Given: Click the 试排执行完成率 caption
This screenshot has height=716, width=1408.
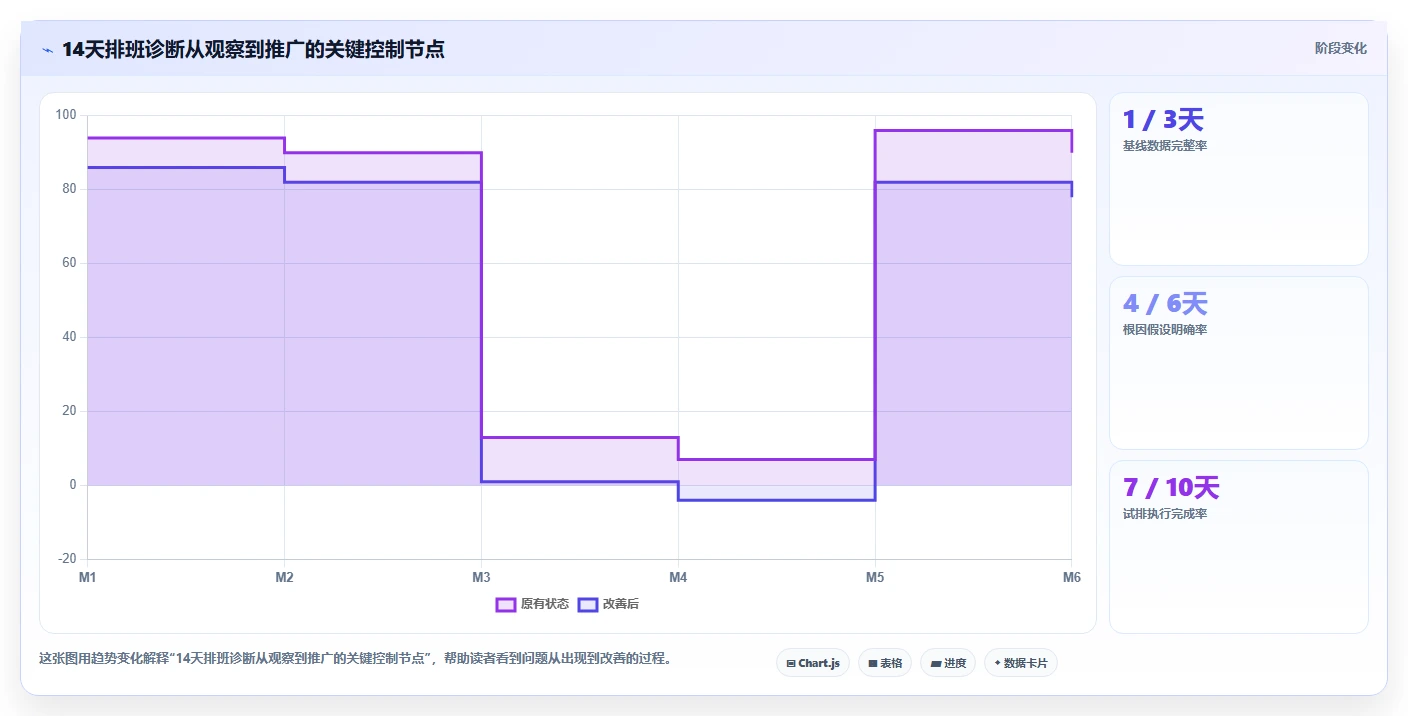Looking at the screenshot, I should coord(1165,514).
